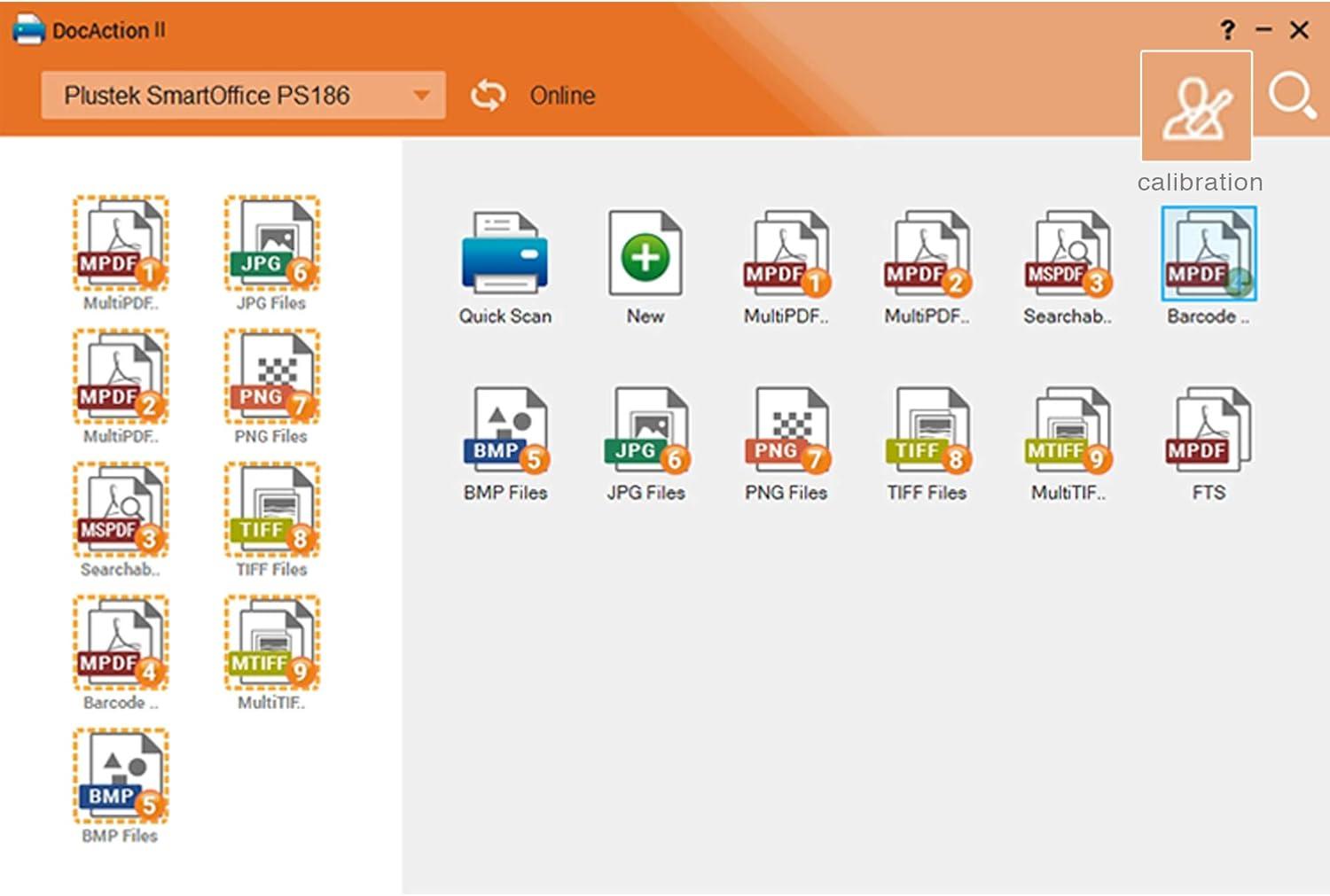
Task: Click BMP Files 5 in left sidebar
Action: pos(121,775)
